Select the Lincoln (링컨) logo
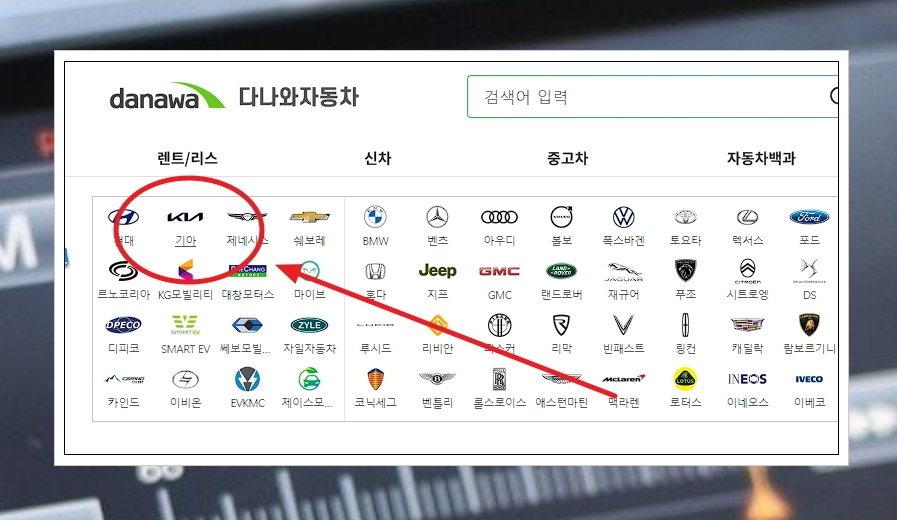The width and height of the screenshot is (897, 520). [685, 325]
